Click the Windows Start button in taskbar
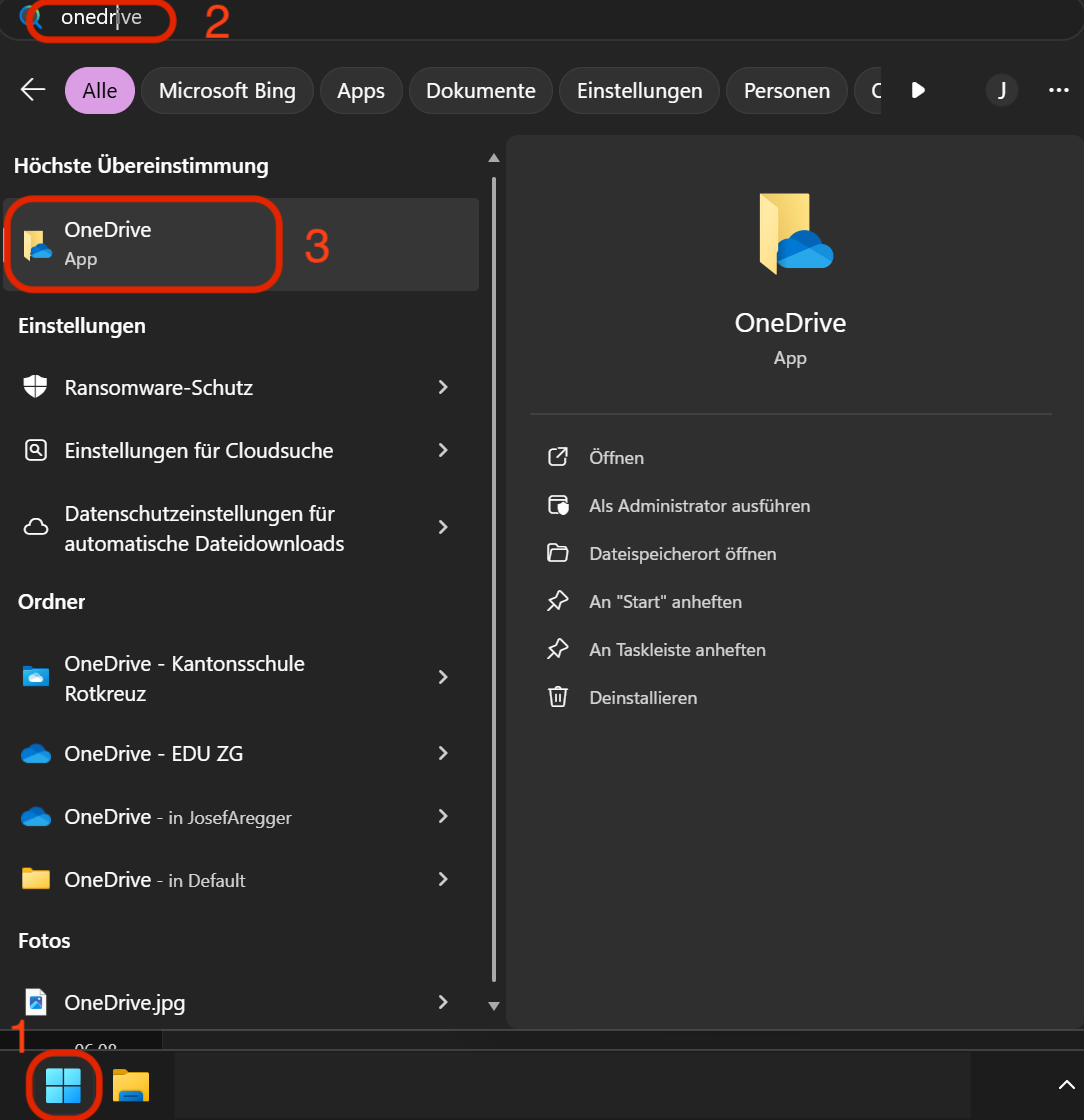The width and height of the screenshot is (1084, 1120). pyautogui.click(x=63, y=1085)
